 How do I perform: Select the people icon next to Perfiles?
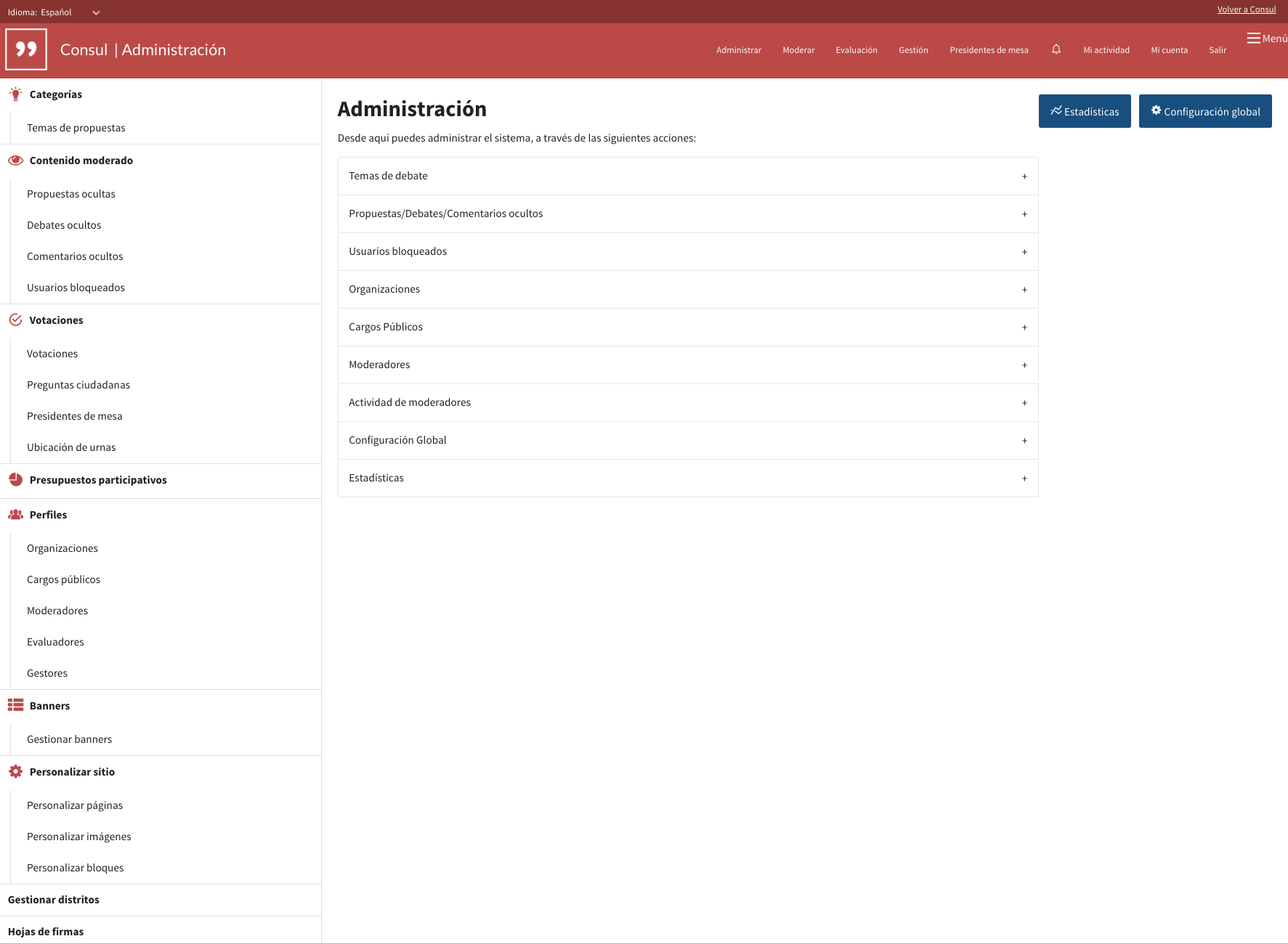pyautogui.click(x=15, y=514)
